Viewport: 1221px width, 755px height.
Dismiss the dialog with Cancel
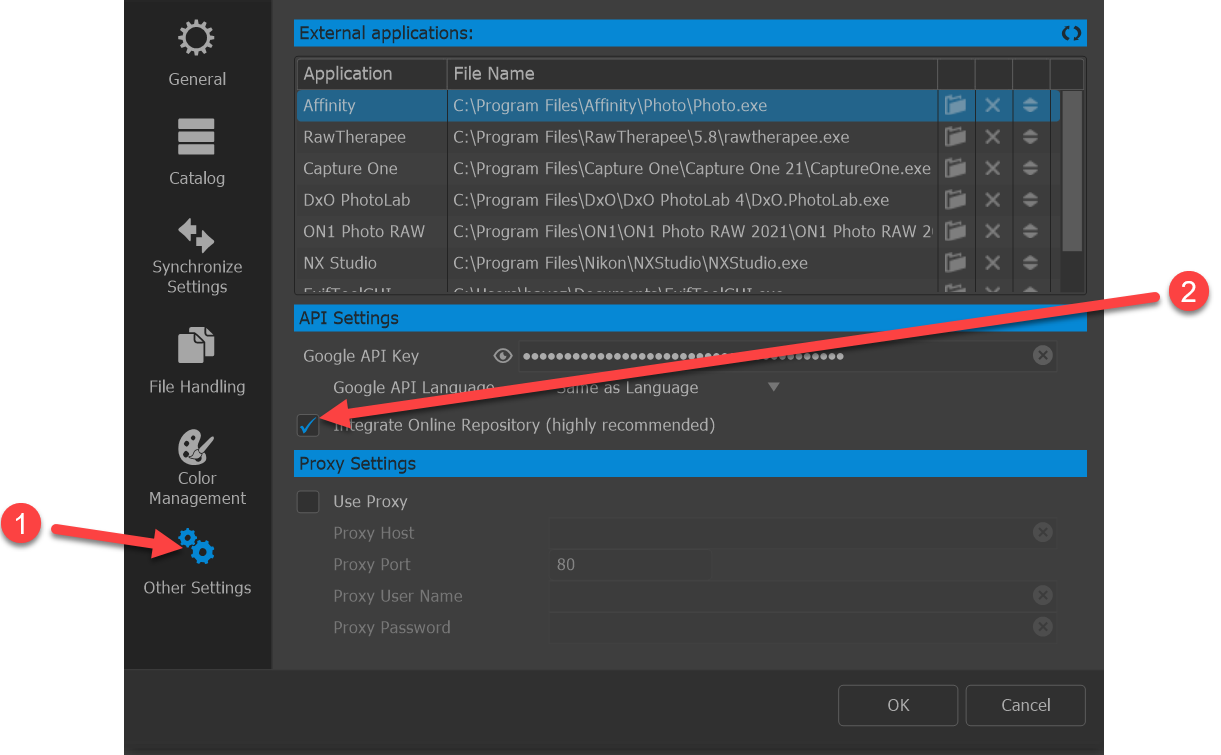pos(1026,705)
